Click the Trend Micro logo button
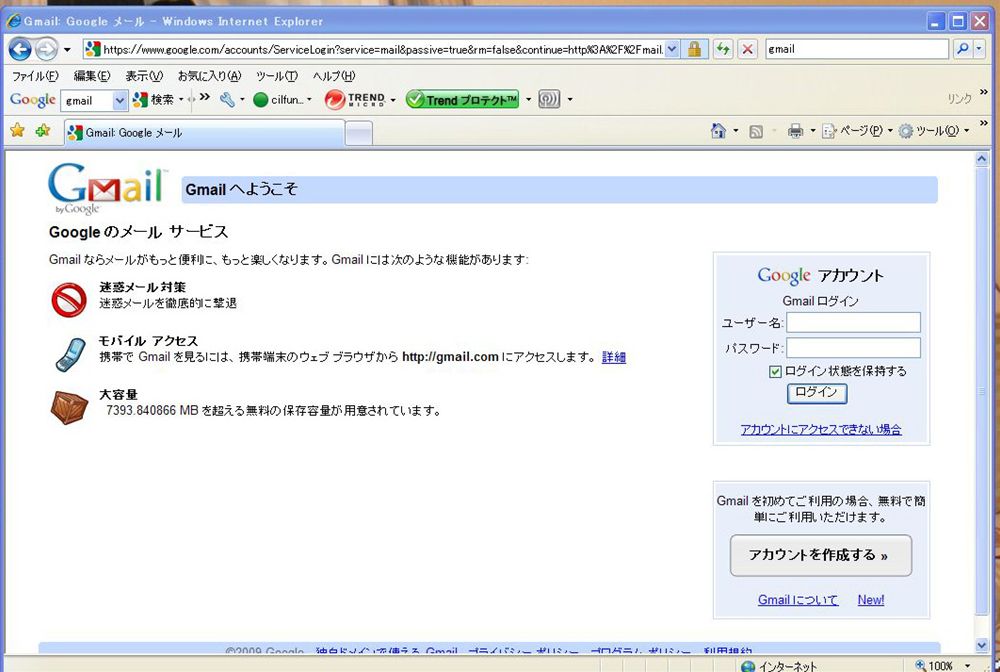Image resolution: width=1000 pixels, height=672 pixels. pyautogui.click(x=355, y=99)
